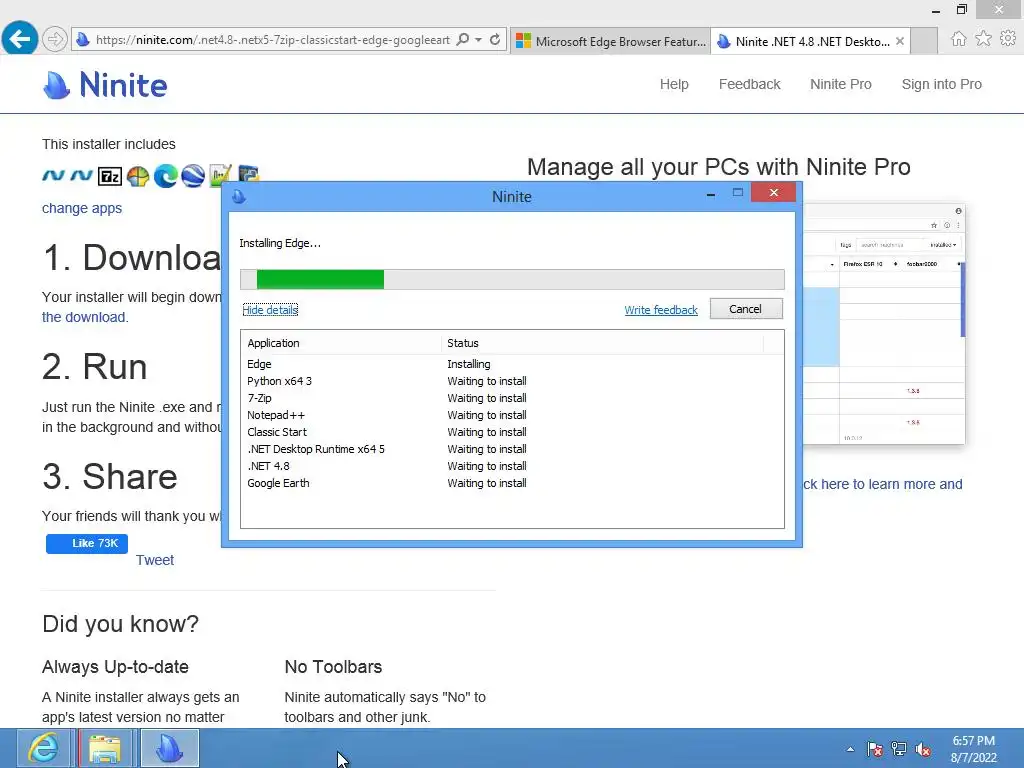Minimize the Ninite installer dialog

[711, 195]
